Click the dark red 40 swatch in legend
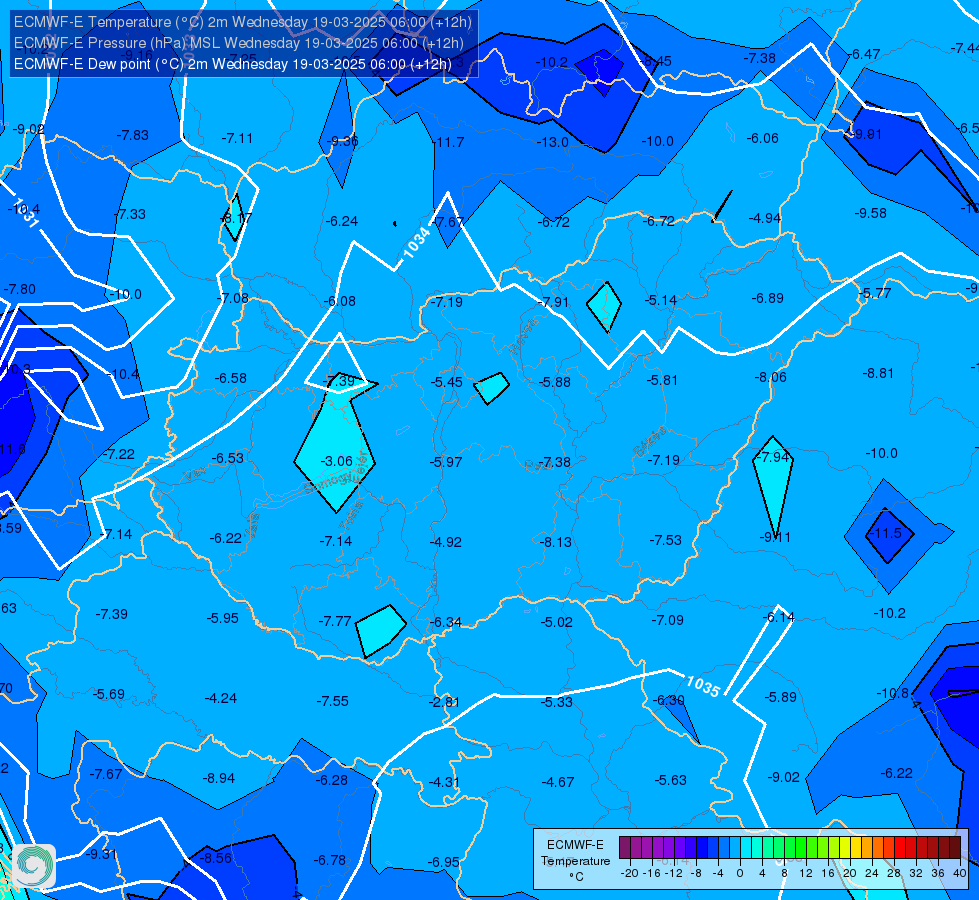Image resolution: width=979 pixels, height=900 pixels. pos(955,848)
